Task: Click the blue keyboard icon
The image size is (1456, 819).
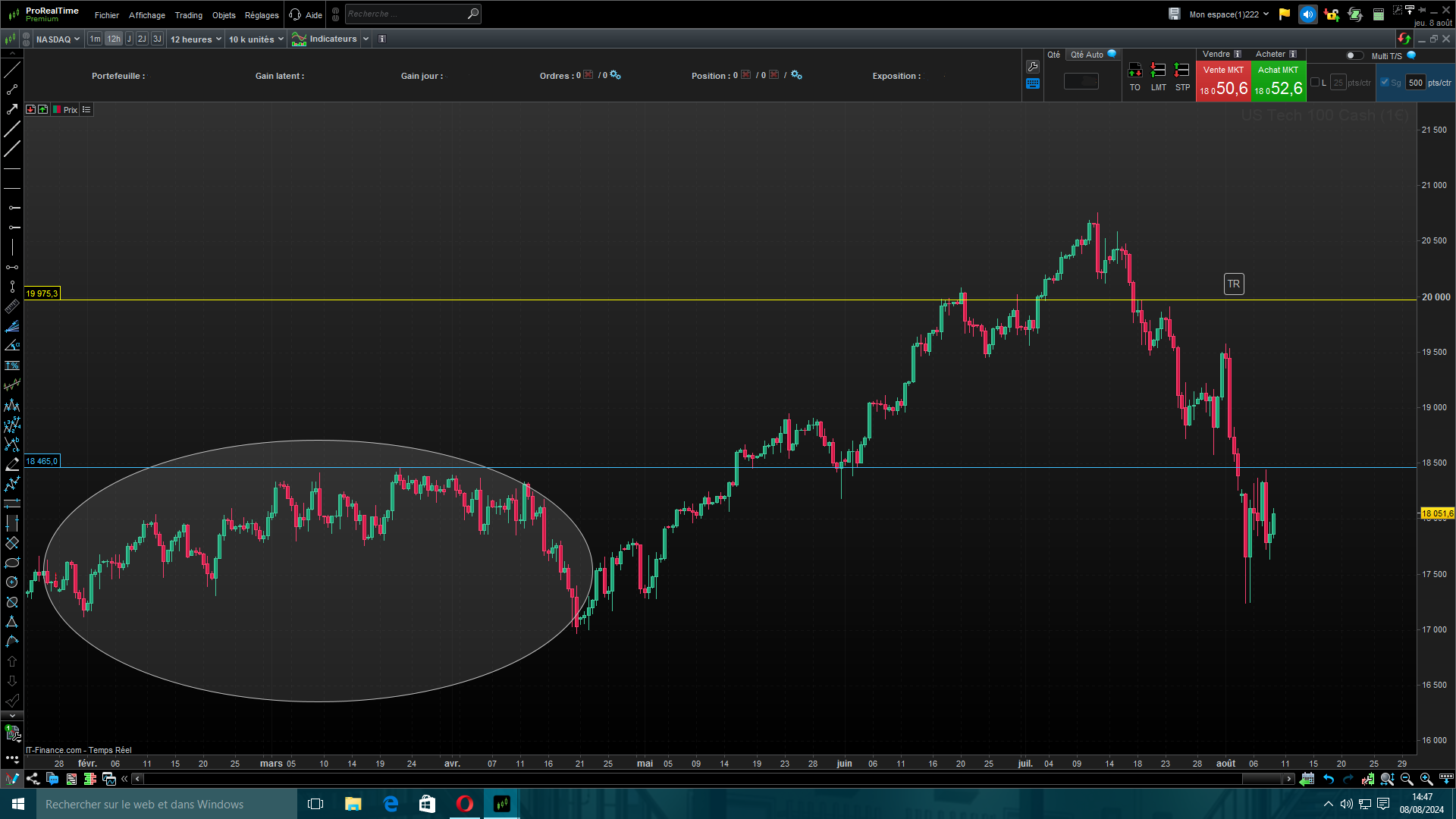Action: click(x=1032, y=84)
